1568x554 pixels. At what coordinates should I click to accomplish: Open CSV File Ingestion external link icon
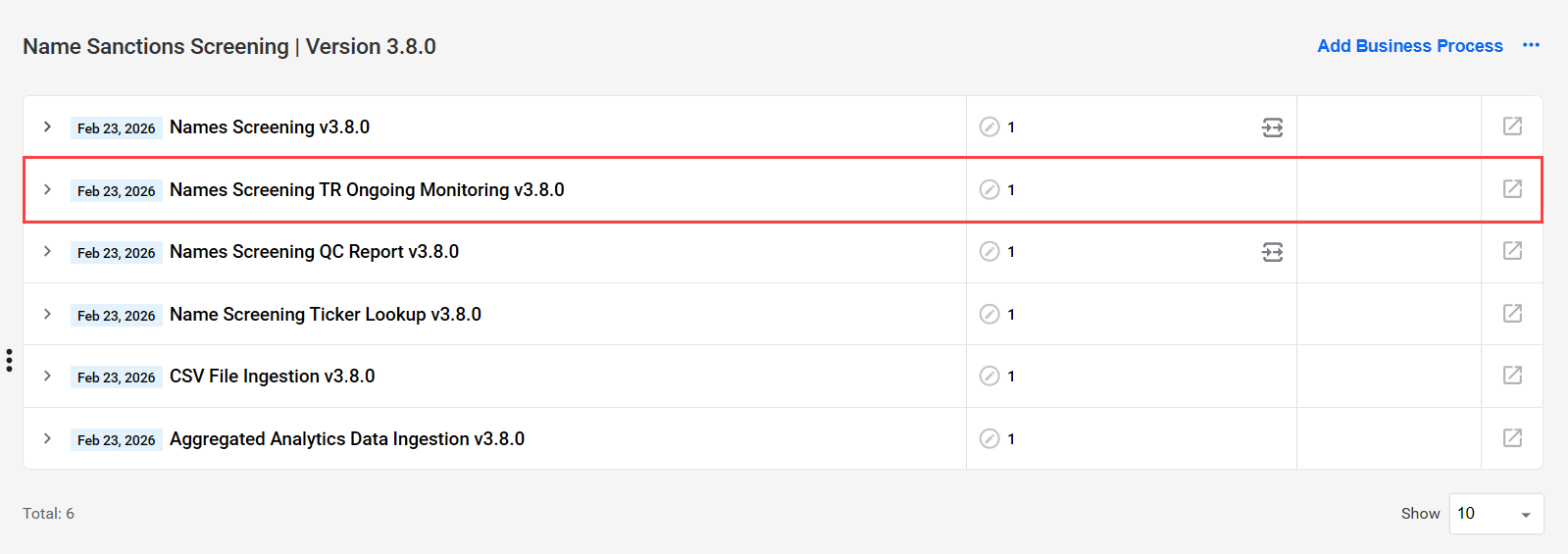pyautogui.click(x=1512, y=376)
